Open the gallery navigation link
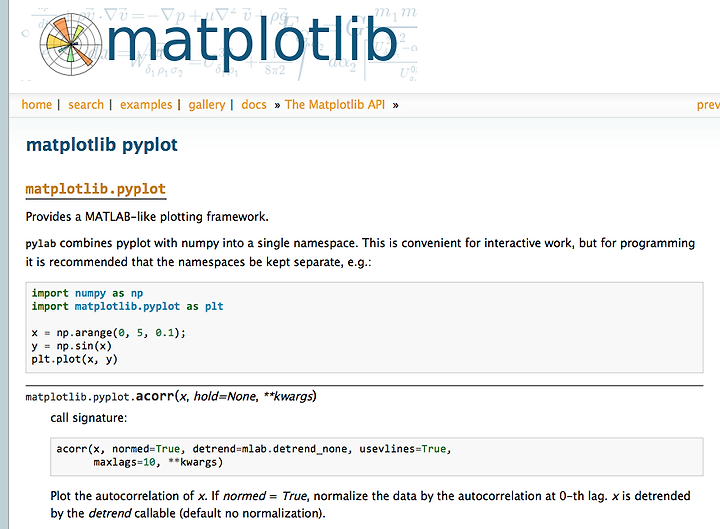Image resolution: width=720 pixels, height=529 pixels. pos(207,105)
